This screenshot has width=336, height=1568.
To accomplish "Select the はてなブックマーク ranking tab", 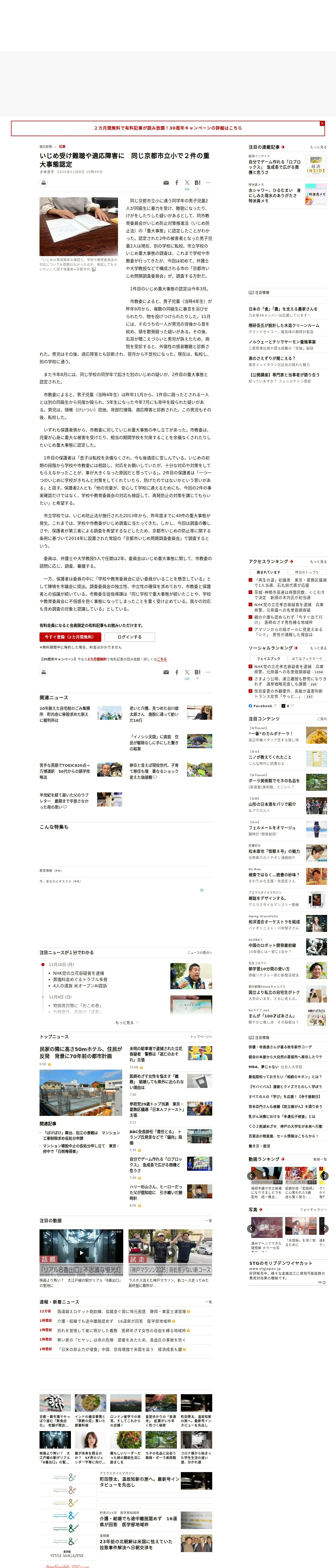I will coord(307,659).
